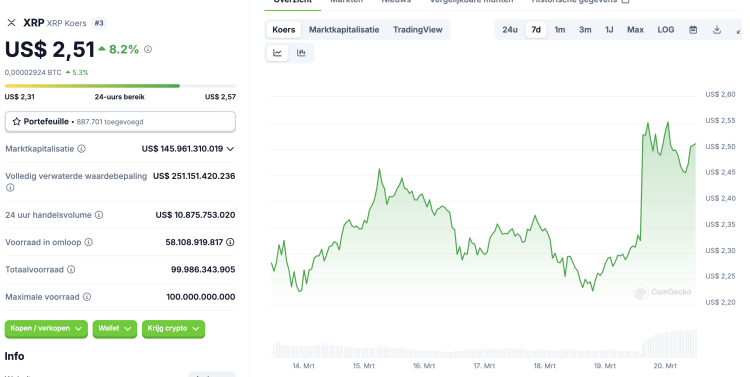Open info tooltip for 24 uur handelsvolume
The image size is (750, 377).
99,215
